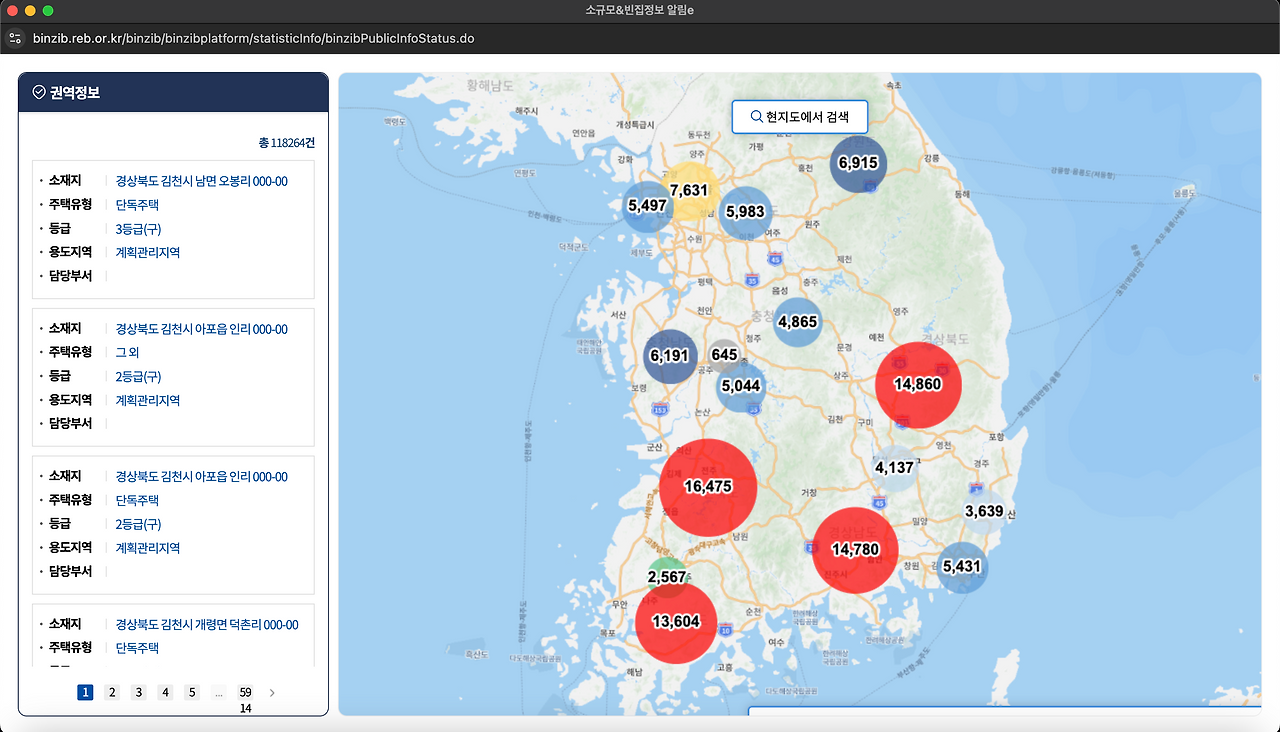Select the 6,191 dark blue cluster

[669, 356]
